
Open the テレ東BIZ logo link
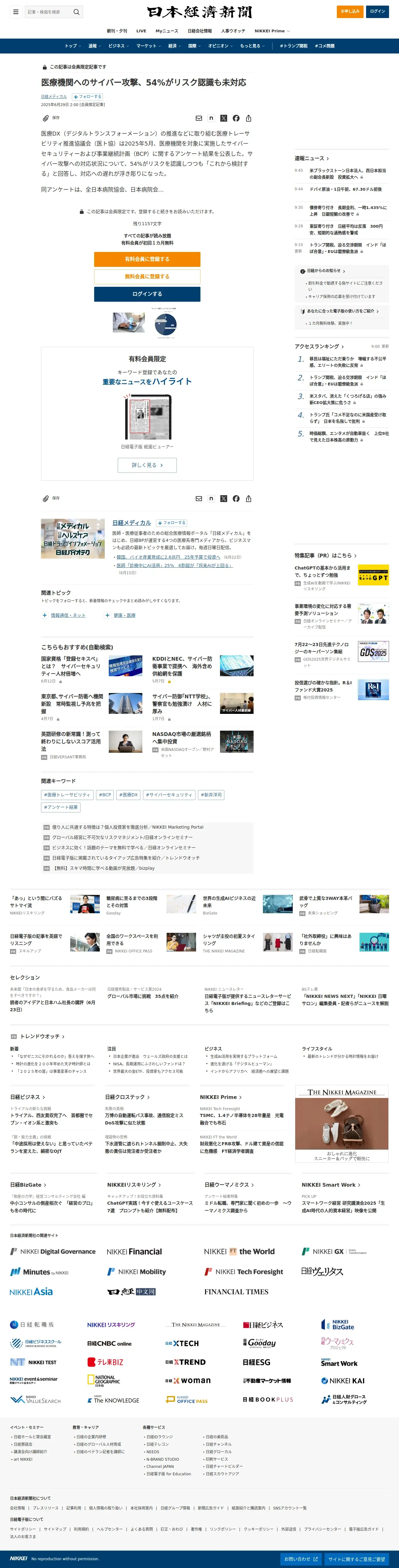105,1362
